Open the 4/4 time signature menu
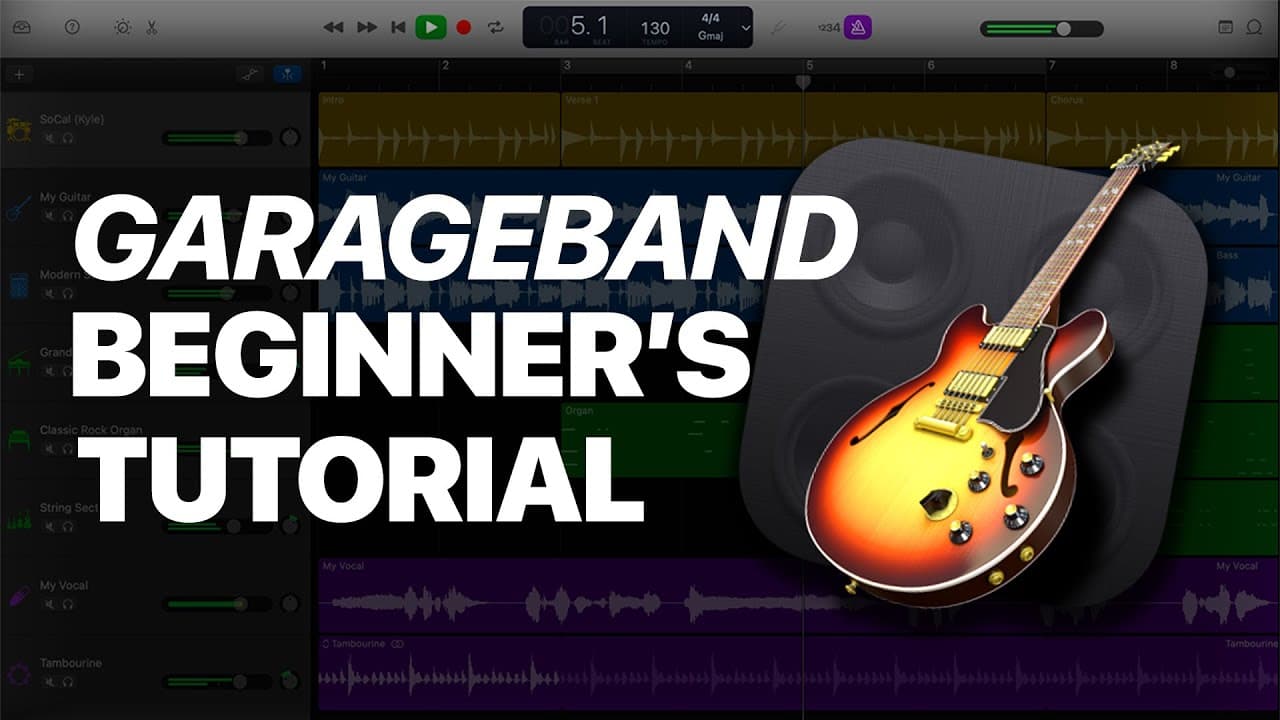The height and width of the screenshot is (720, 1280). click(710, 18)
